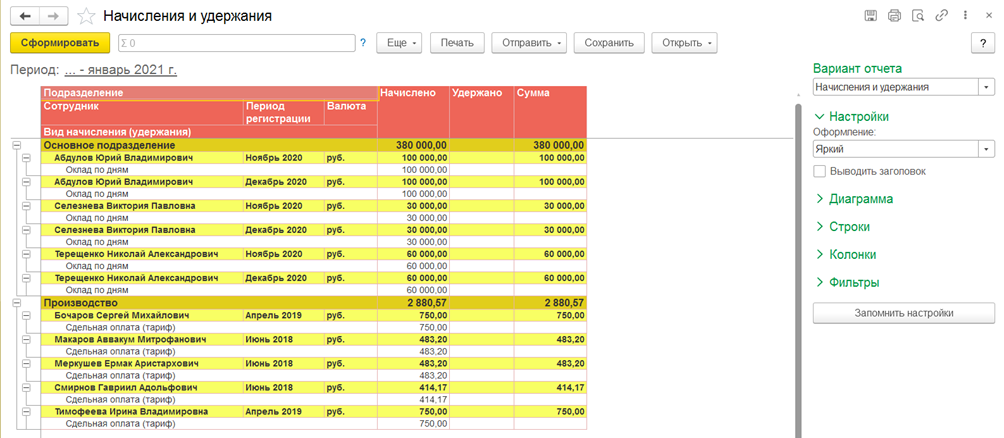Click the period link '... - январь 2021 г.'

tap(120, 71)
